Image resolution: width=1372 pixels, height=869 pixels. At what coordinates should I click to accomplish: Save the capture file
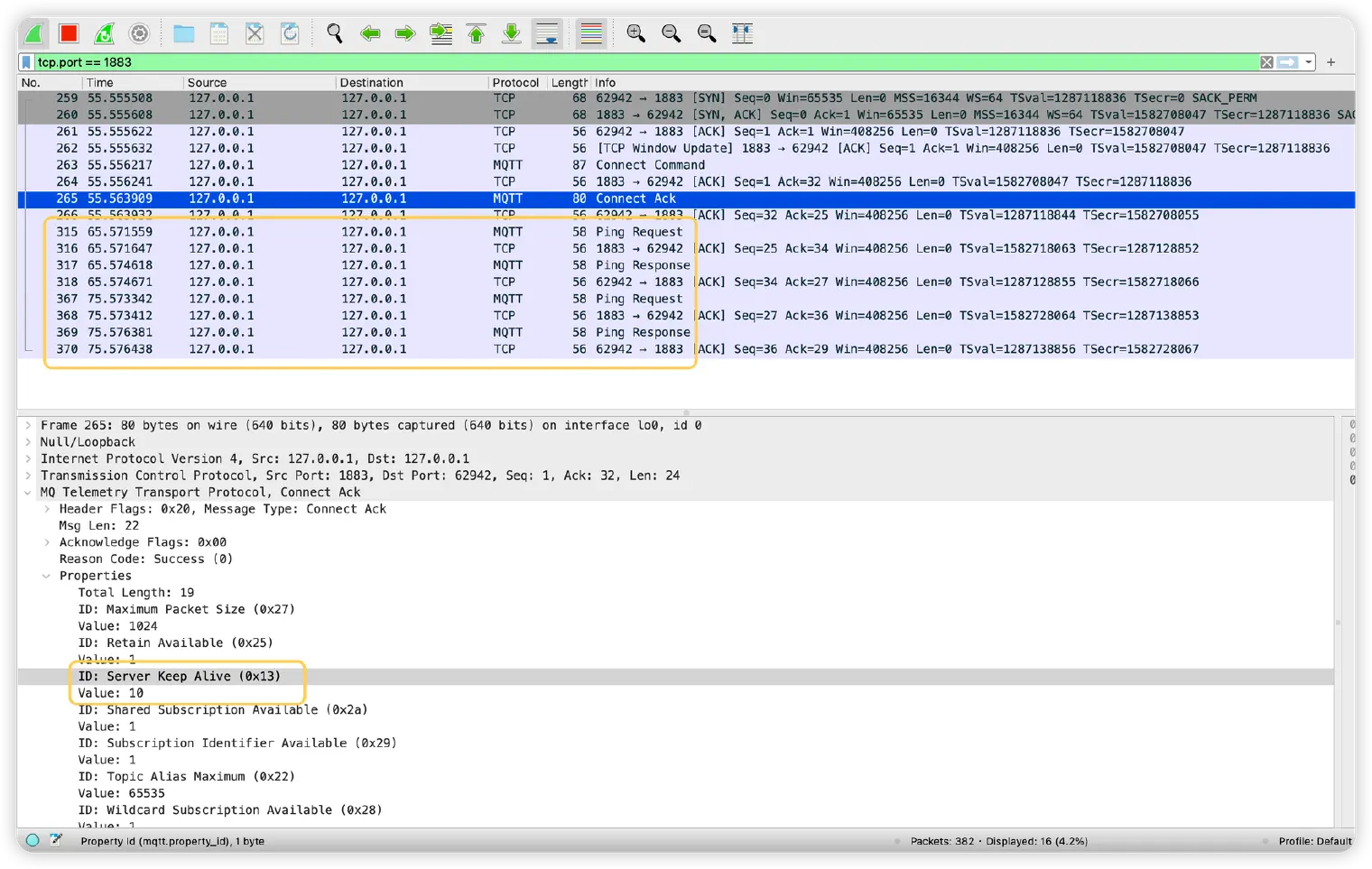219,33
